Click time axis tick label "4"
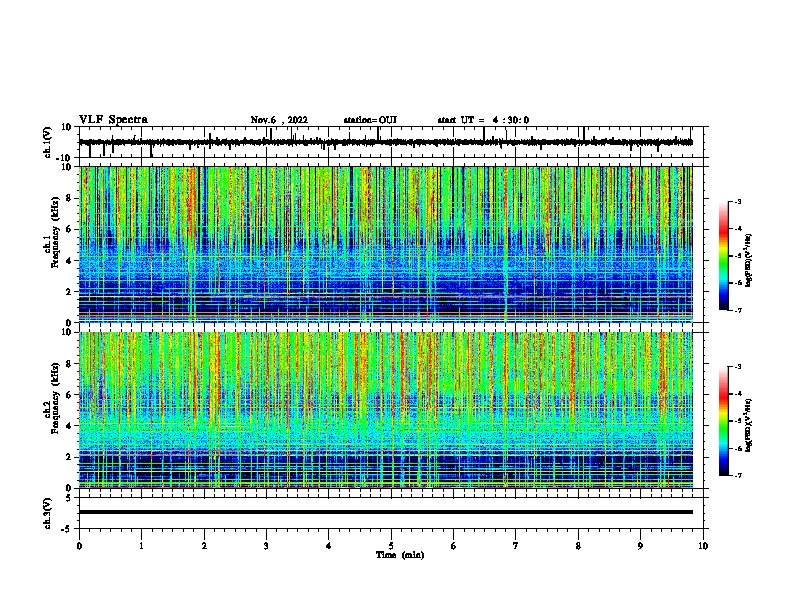 tap(329, 545)
